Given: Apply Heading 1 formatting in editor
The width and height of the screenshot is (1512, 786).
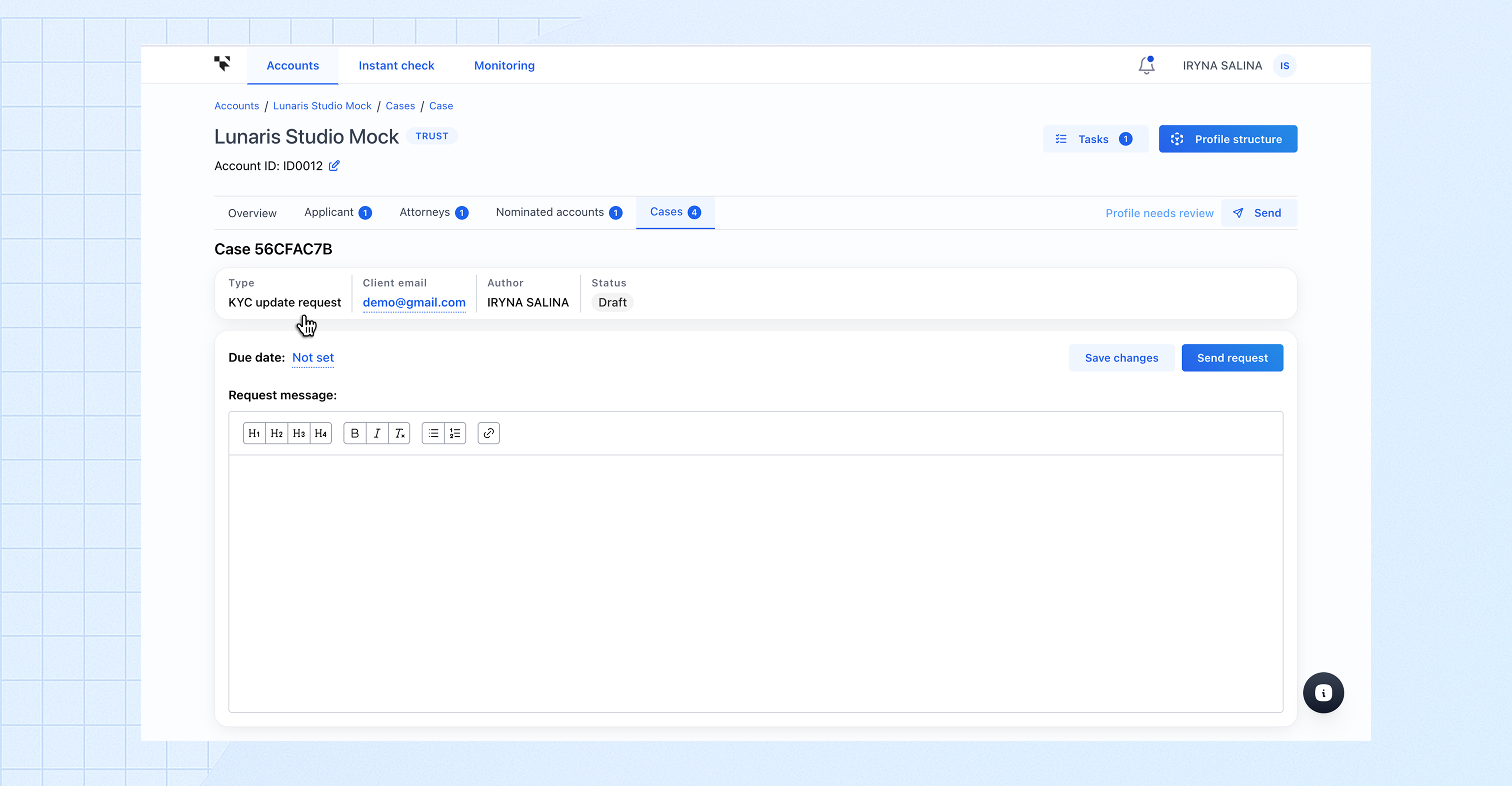Looking at the screenshot, I should click(254, 433).
